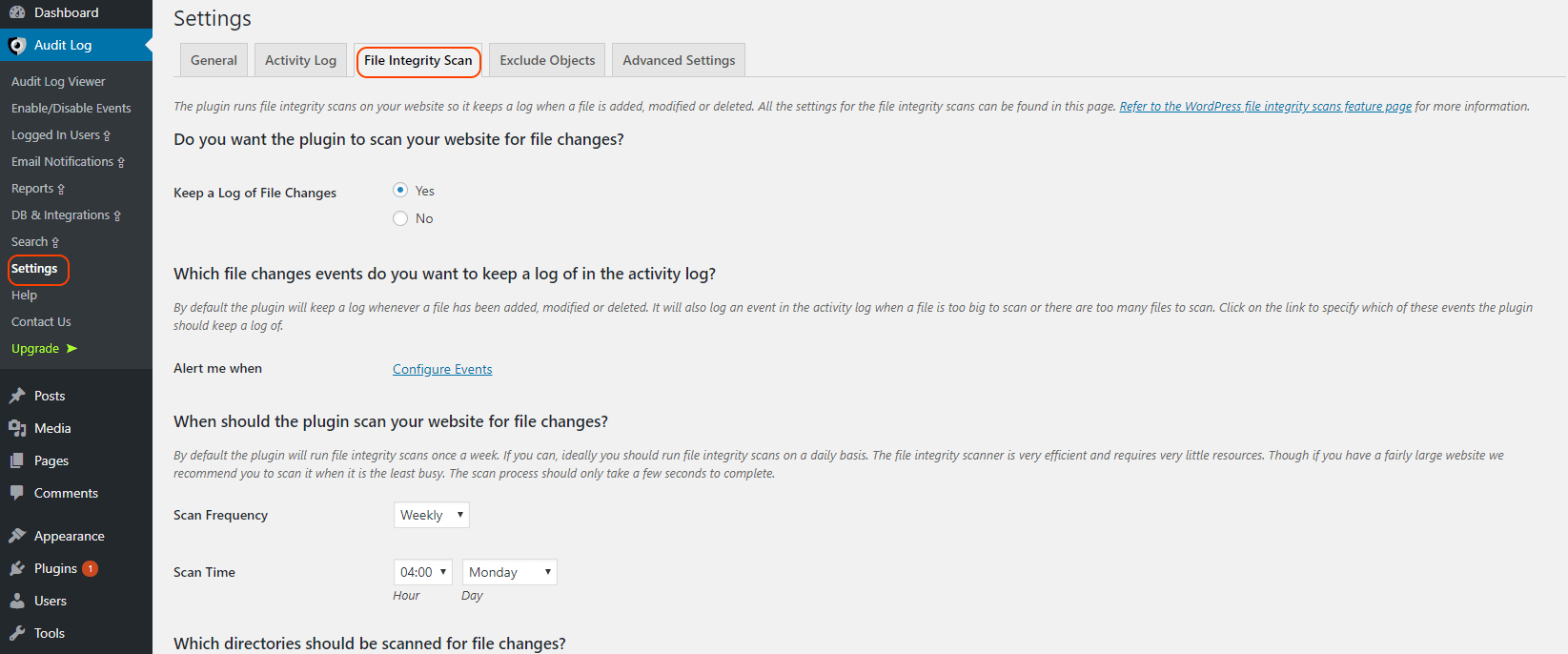The width and height of the screenshot is (1568, 654).
Task: Open the Scan Frequency dropdown
Action: click(431, 515)
